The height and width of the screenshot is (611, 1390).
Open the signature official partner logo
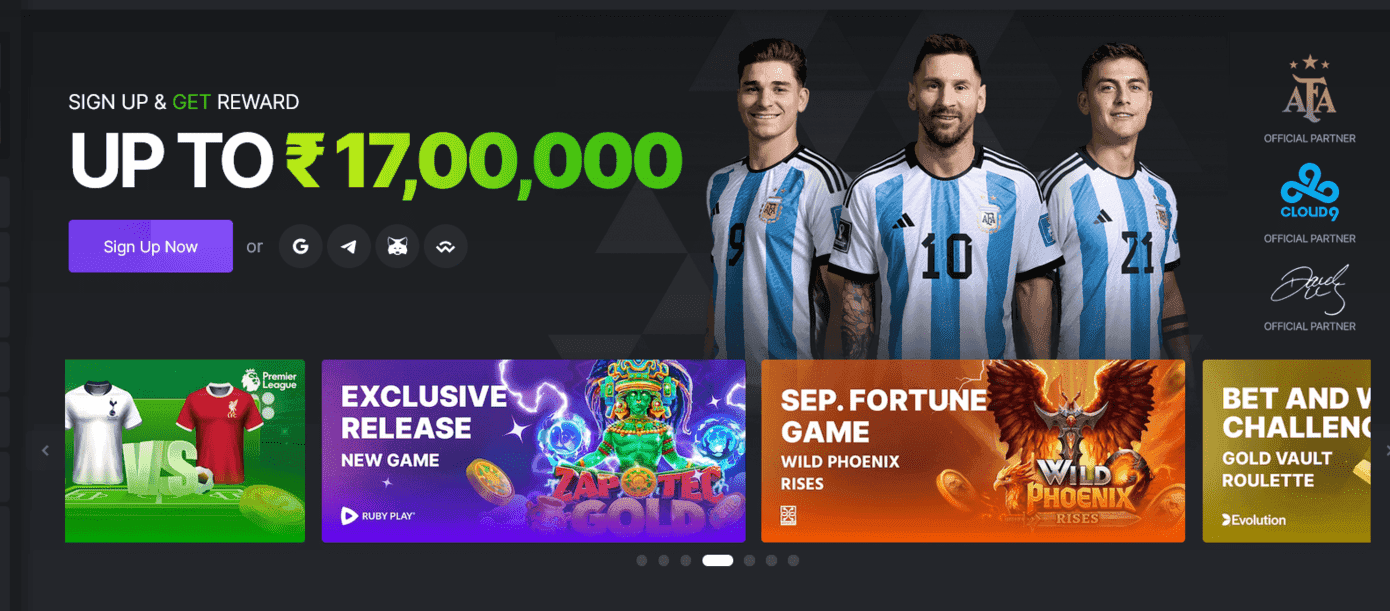tap(1309, 289)
